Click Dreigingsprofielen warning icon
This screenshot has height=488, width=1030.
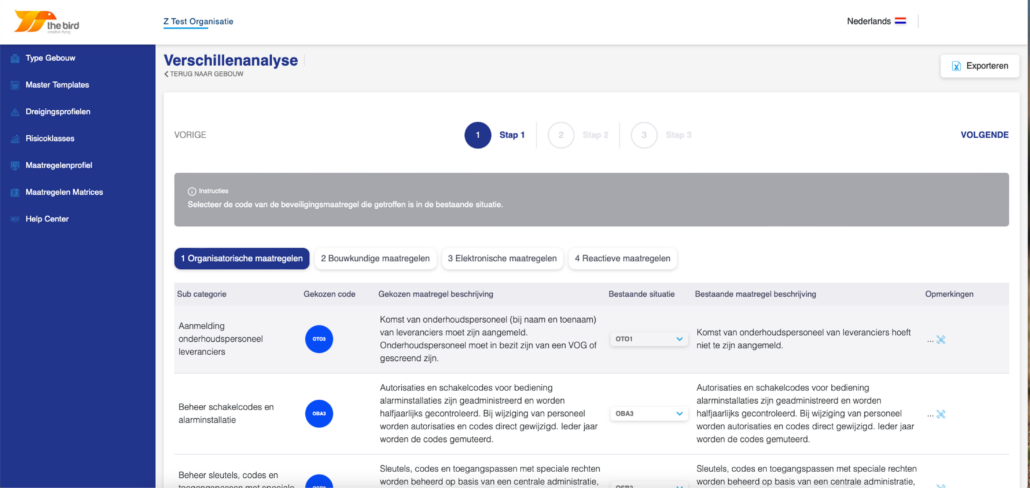tap(14, 112)
